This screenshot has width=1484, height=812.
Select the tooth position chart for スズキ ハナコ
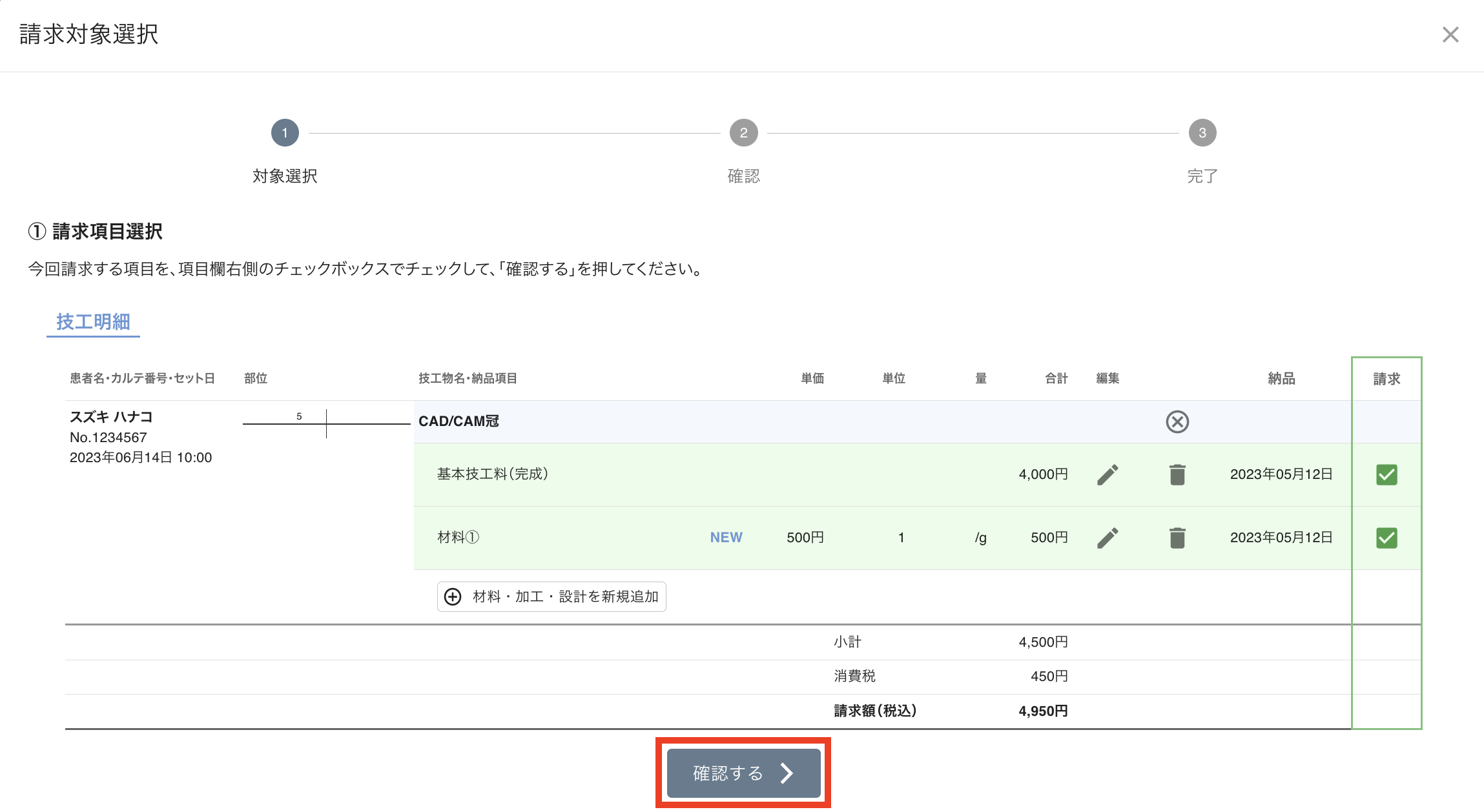[x=326, y=423]
